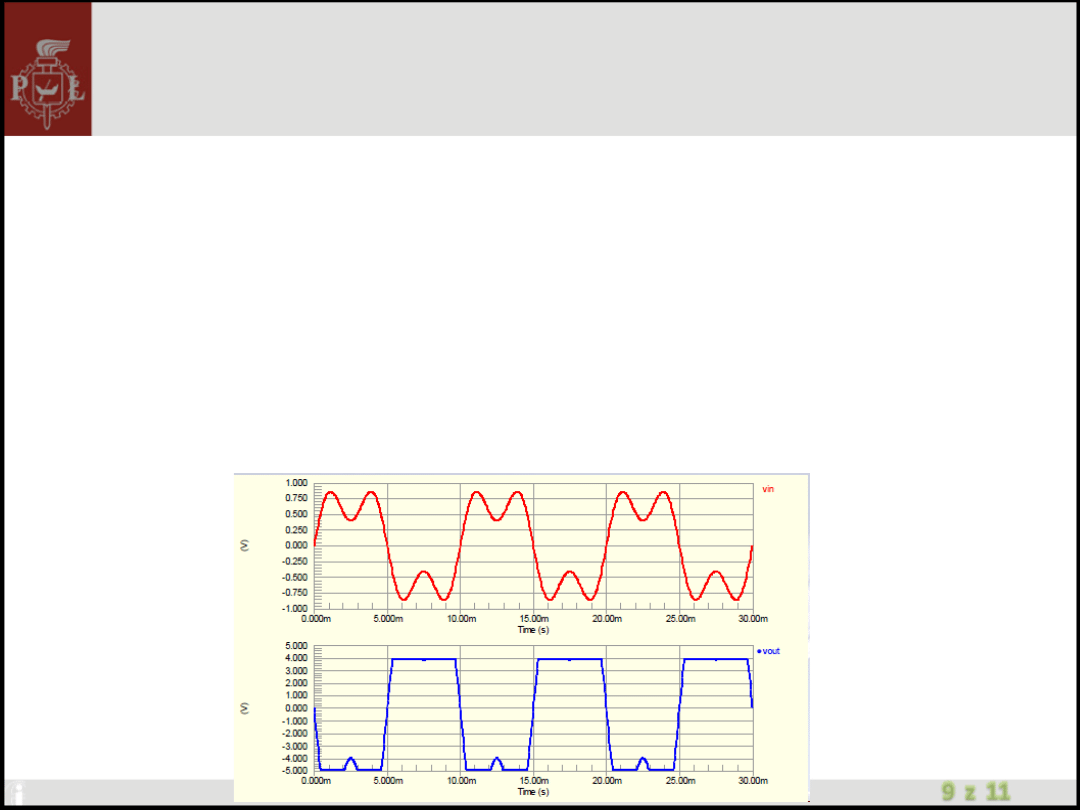Click the 25.00m tick on vout chart
Viewport: 1080px width, 810px height.
tap(680, 781)
